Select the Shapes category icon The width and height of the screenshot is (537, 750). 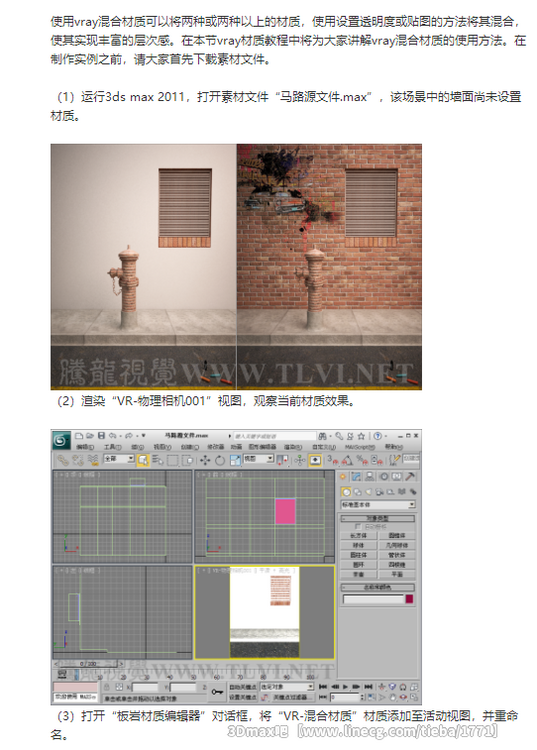357,492
